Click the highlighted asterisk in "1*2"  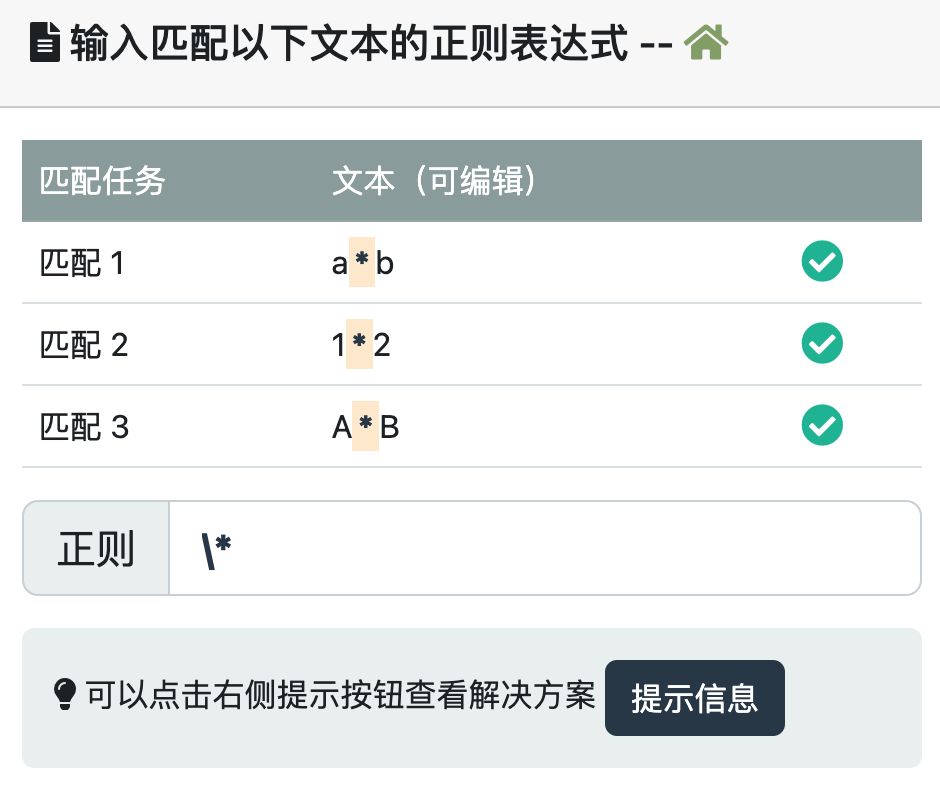[x=359, y=346]
